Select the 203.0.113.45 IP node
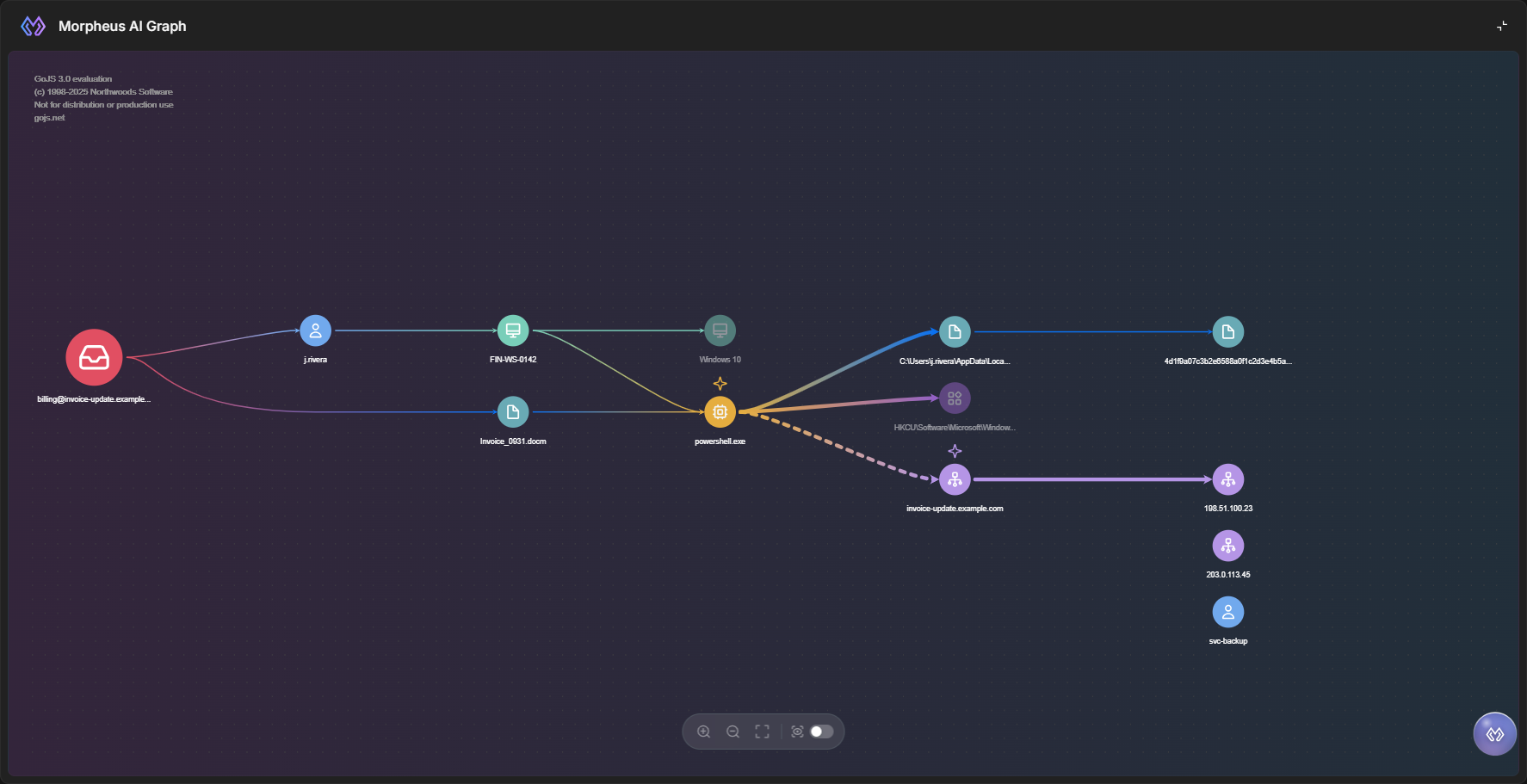The height and width of the screenshot is (784, 1527). click(x=1228, y=546)
